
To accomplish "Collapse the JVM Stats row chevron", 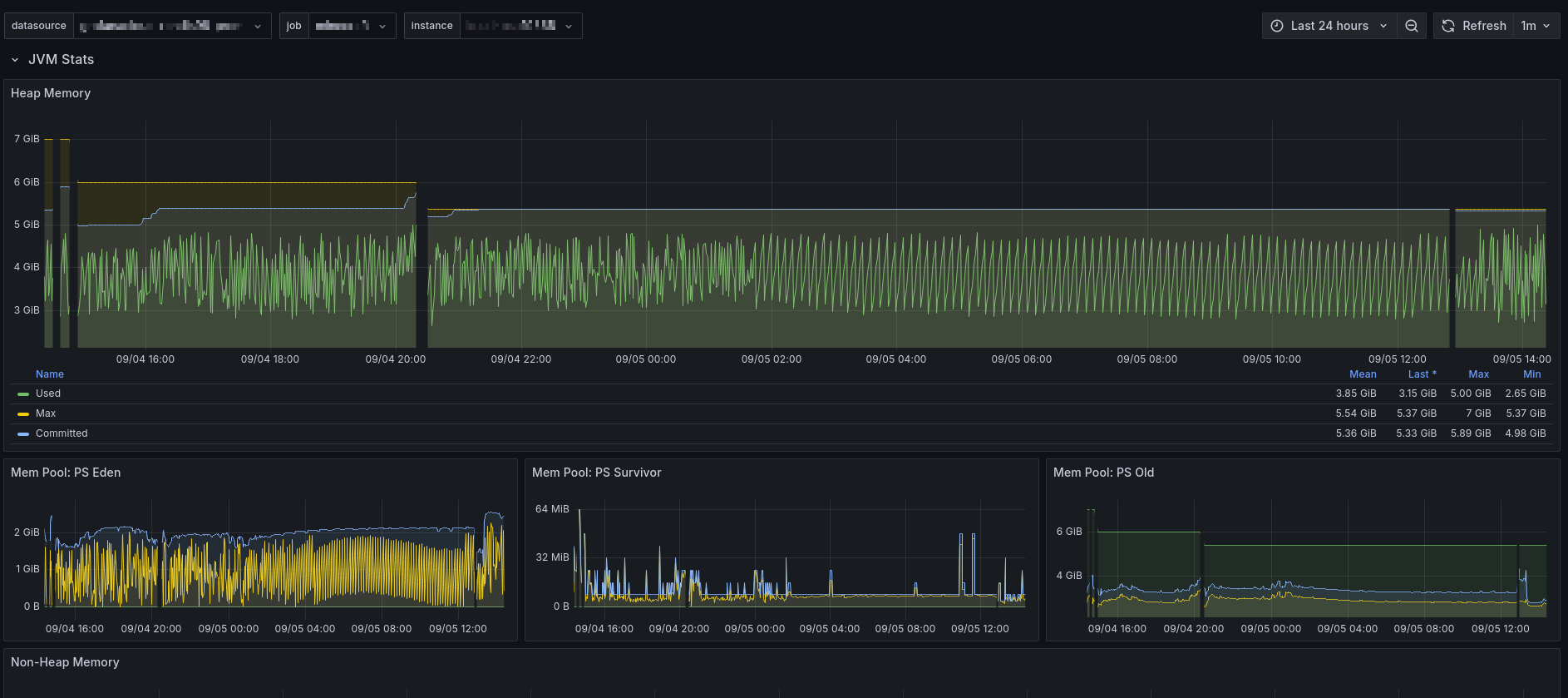I will (15, 60).
